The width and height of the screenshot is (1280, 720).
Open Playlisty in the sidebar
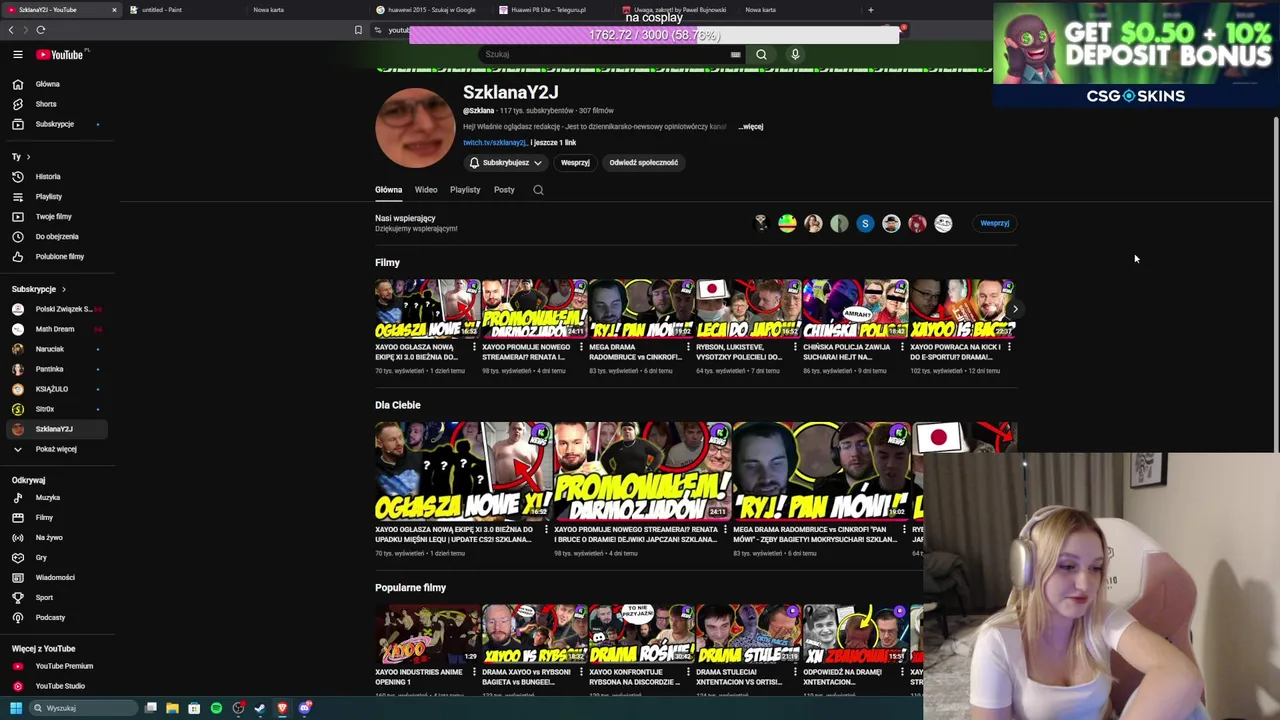pos(49,196)
